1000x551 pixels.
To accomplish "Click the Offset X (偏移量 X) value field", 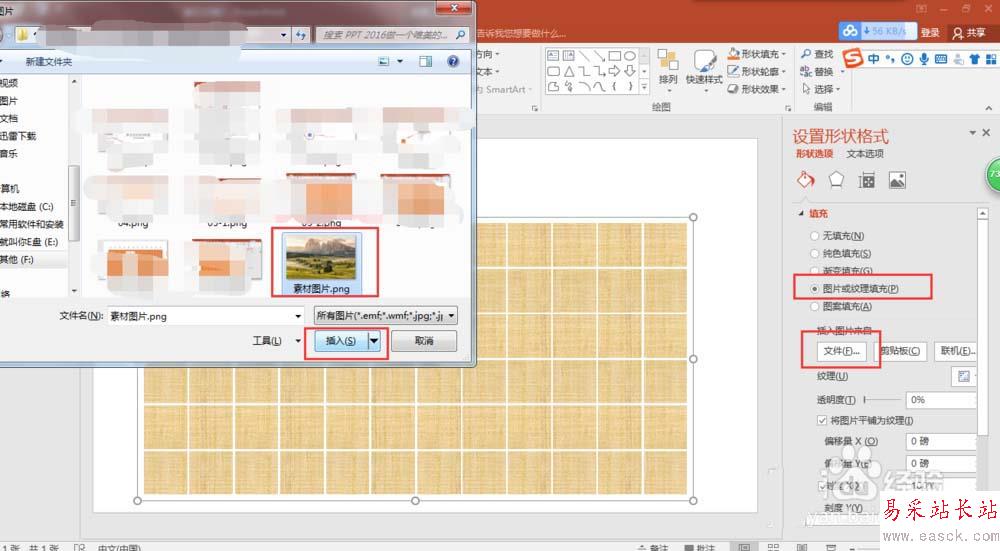I will [941, 441].
